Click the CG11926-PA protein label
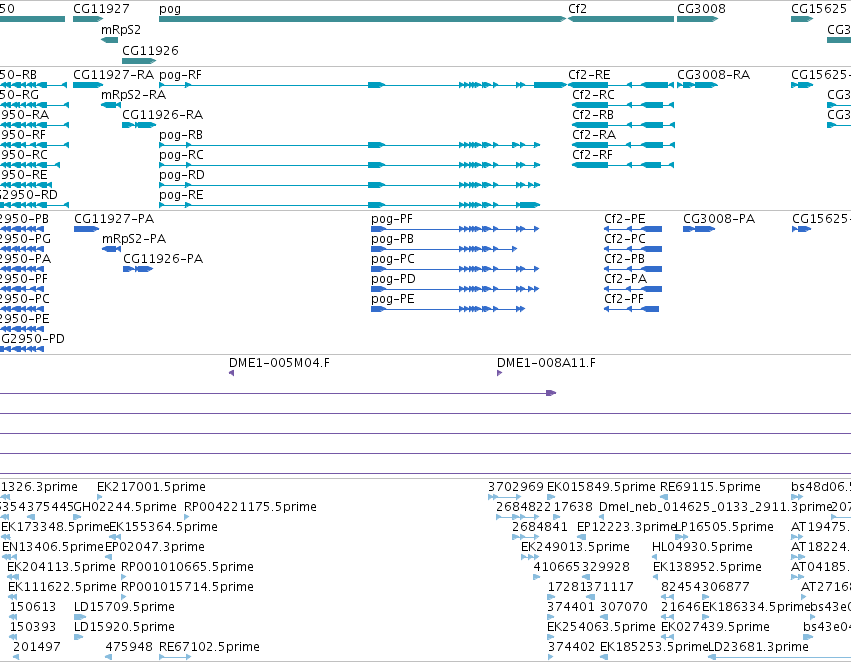 (x=163, y=259)
